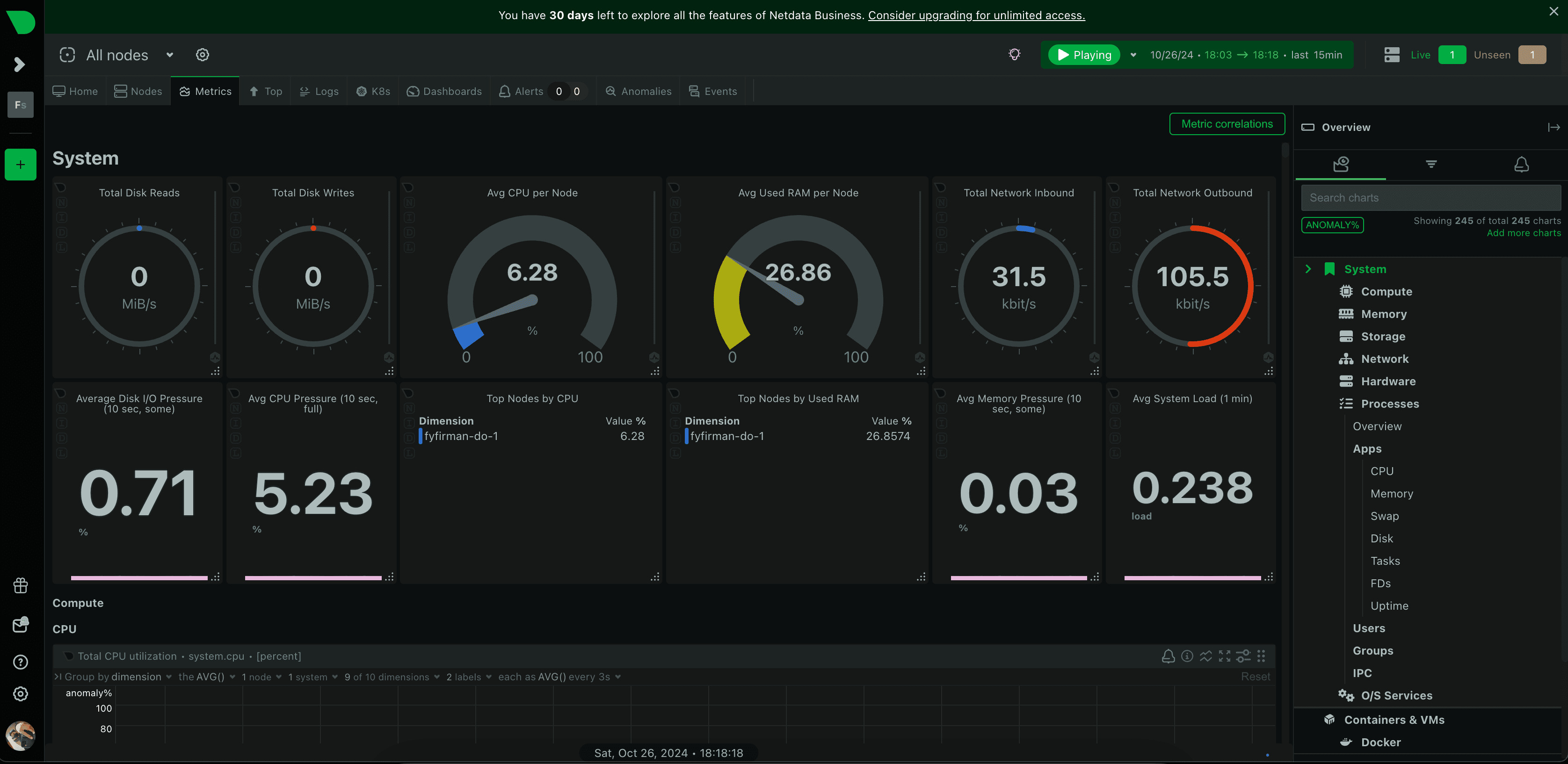Open Network in the charts tree
Screen dimensions: 1568x764
point(1384,359)
